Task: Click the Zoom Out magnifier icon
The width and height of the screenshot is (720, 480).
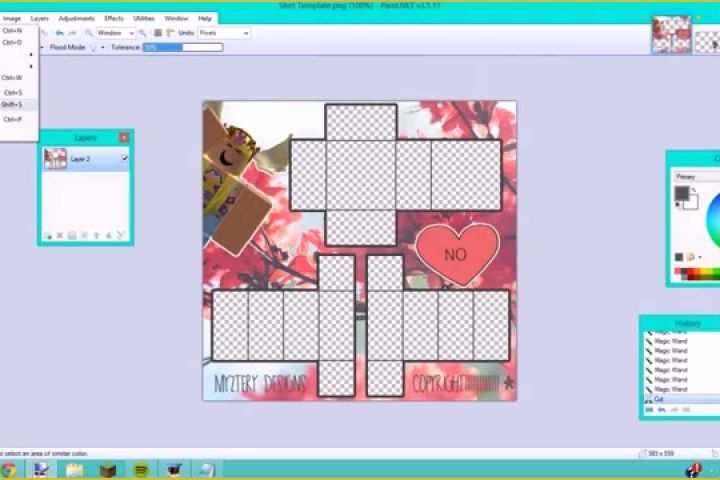Action: (88, 33)
